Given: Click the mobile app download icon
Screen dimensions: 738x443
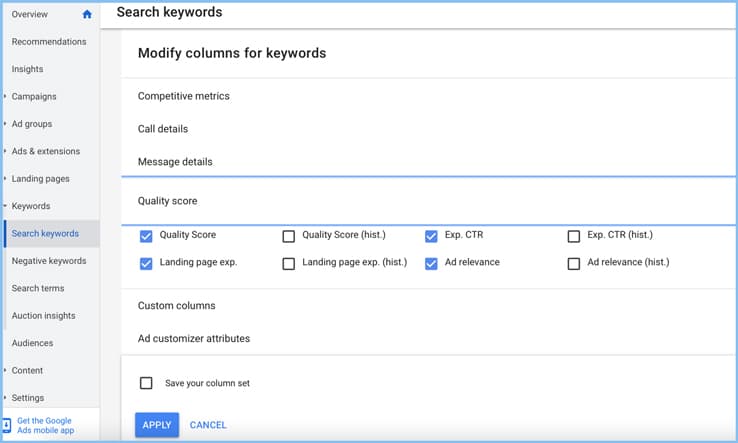Looking at the screenshot, I should click(7, 425).
